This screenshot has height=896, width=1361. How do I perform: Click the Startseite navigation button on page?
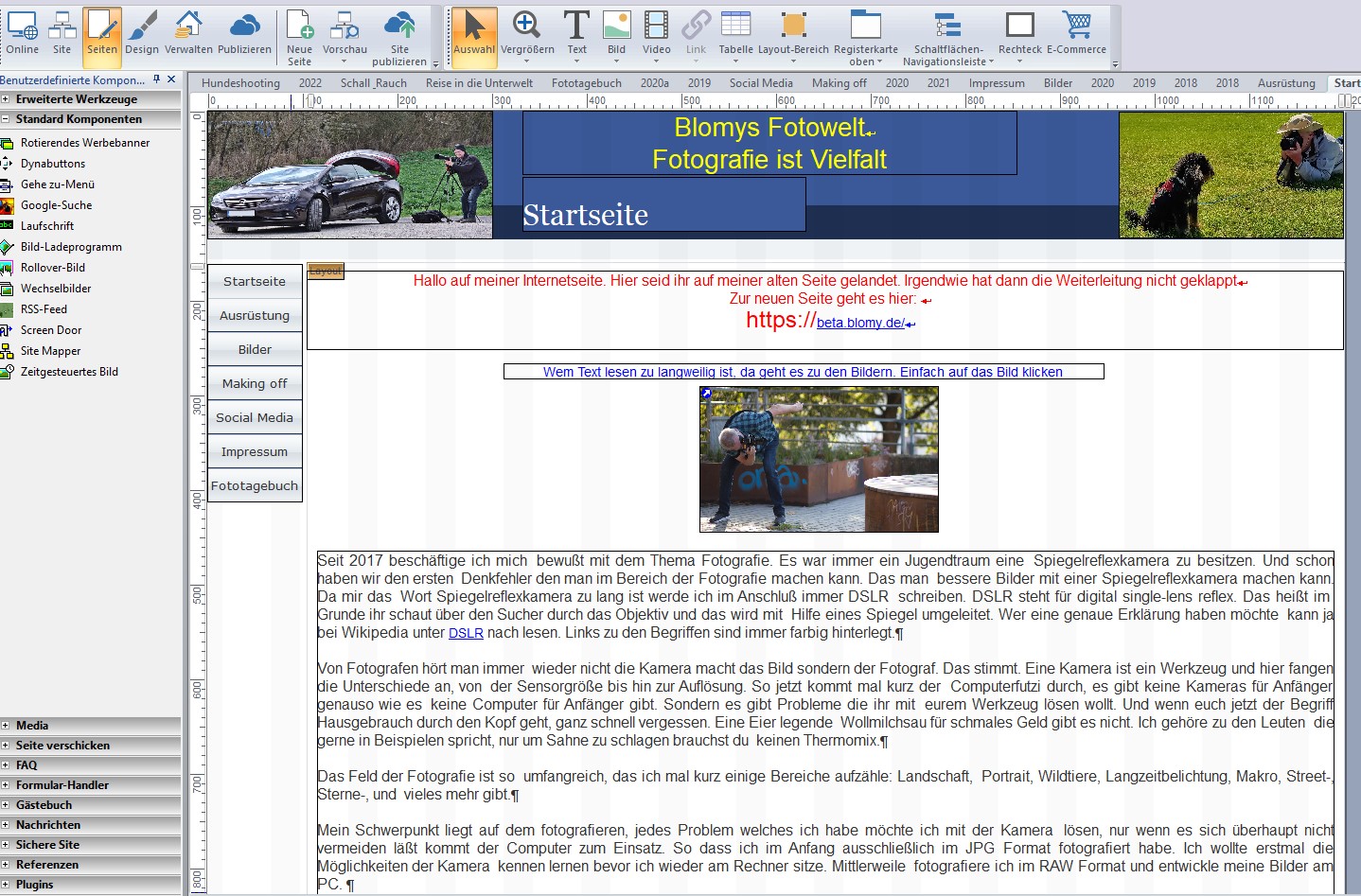click(255, 282)
